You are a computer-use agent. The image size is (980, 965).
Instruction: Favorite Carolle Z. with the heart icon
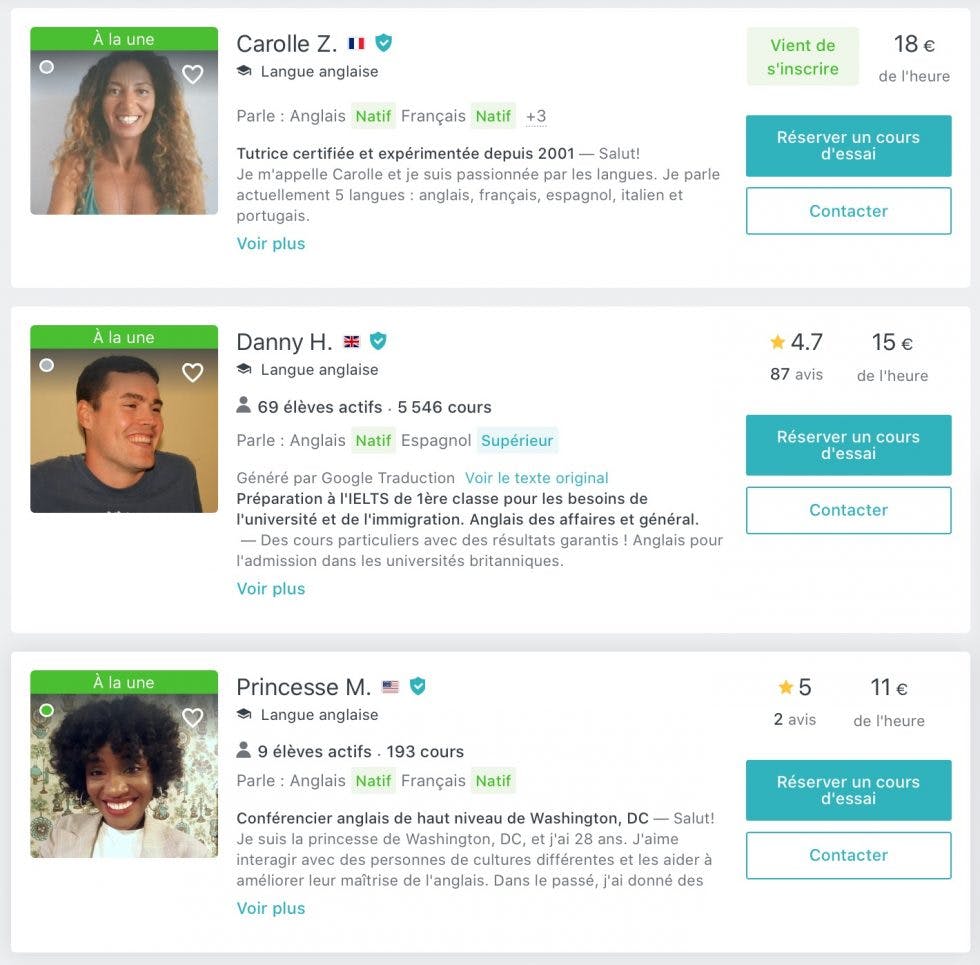coord(193,74)
